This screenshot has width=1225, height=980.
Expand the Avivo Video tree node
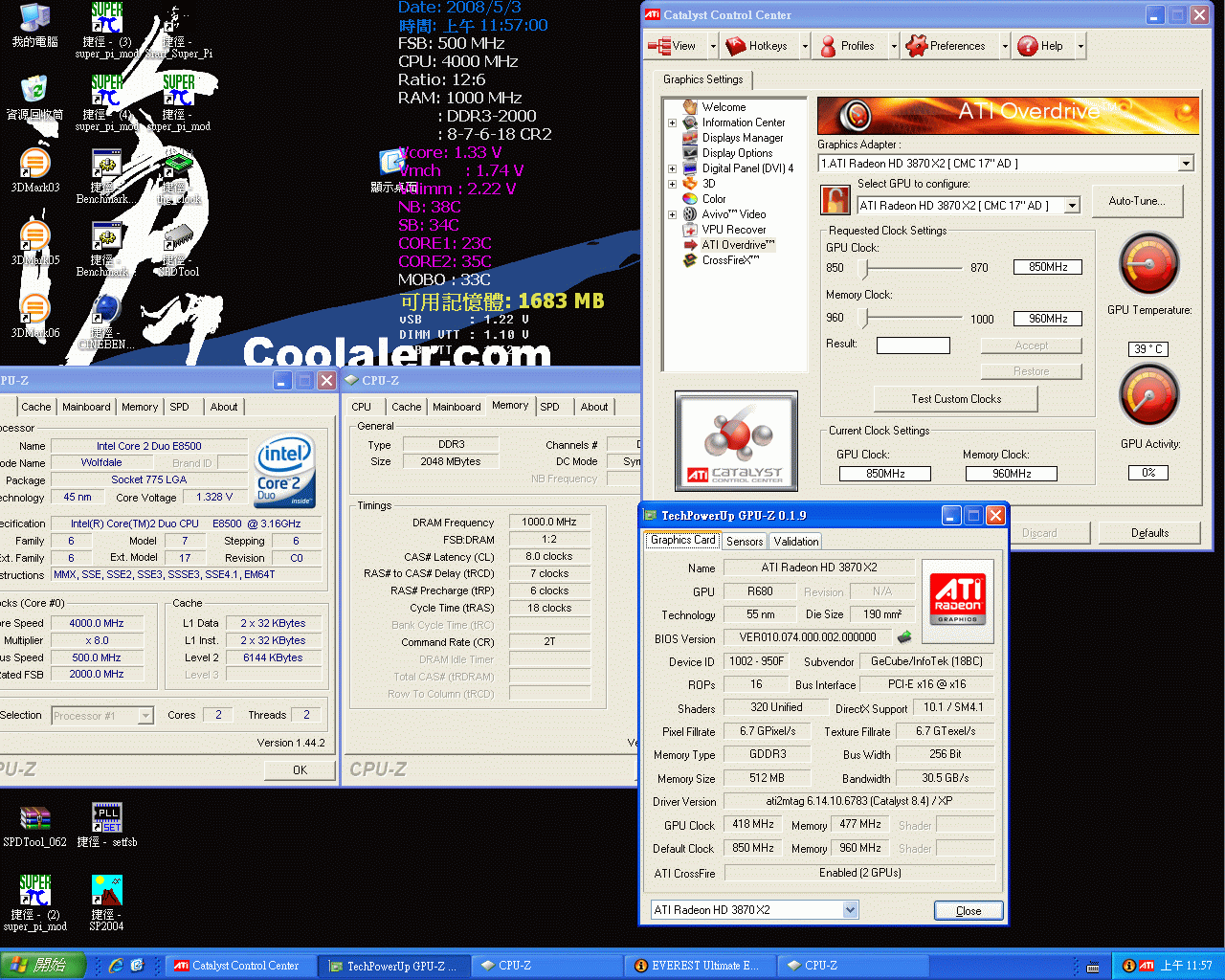pyautogui.click(x=672, y=214)
